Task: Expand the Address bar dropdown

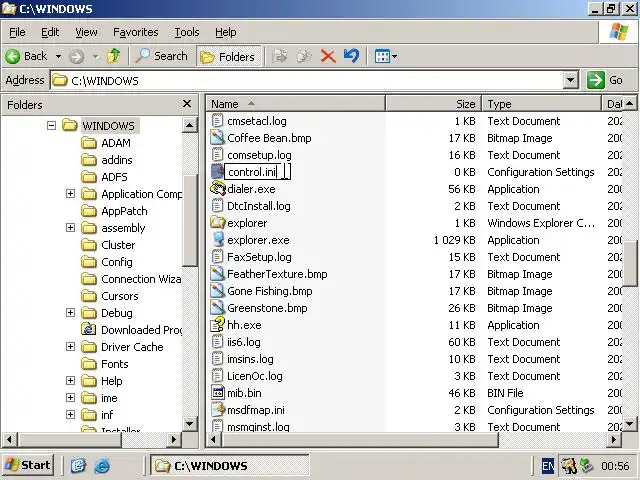Action: tap(570, 80)
